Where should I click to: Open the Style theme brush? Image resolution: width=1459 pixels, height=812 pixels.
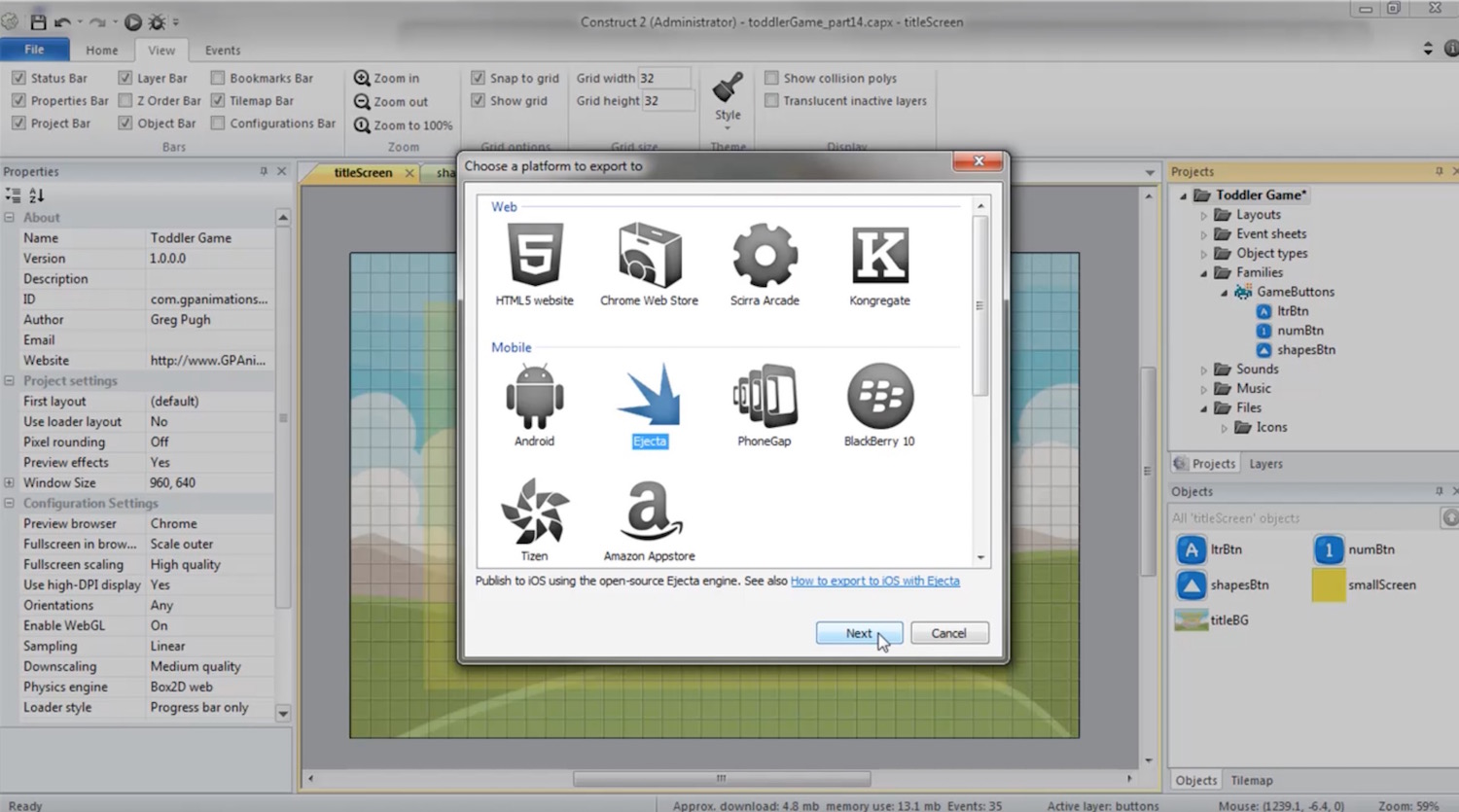click(x=728, y=88)
